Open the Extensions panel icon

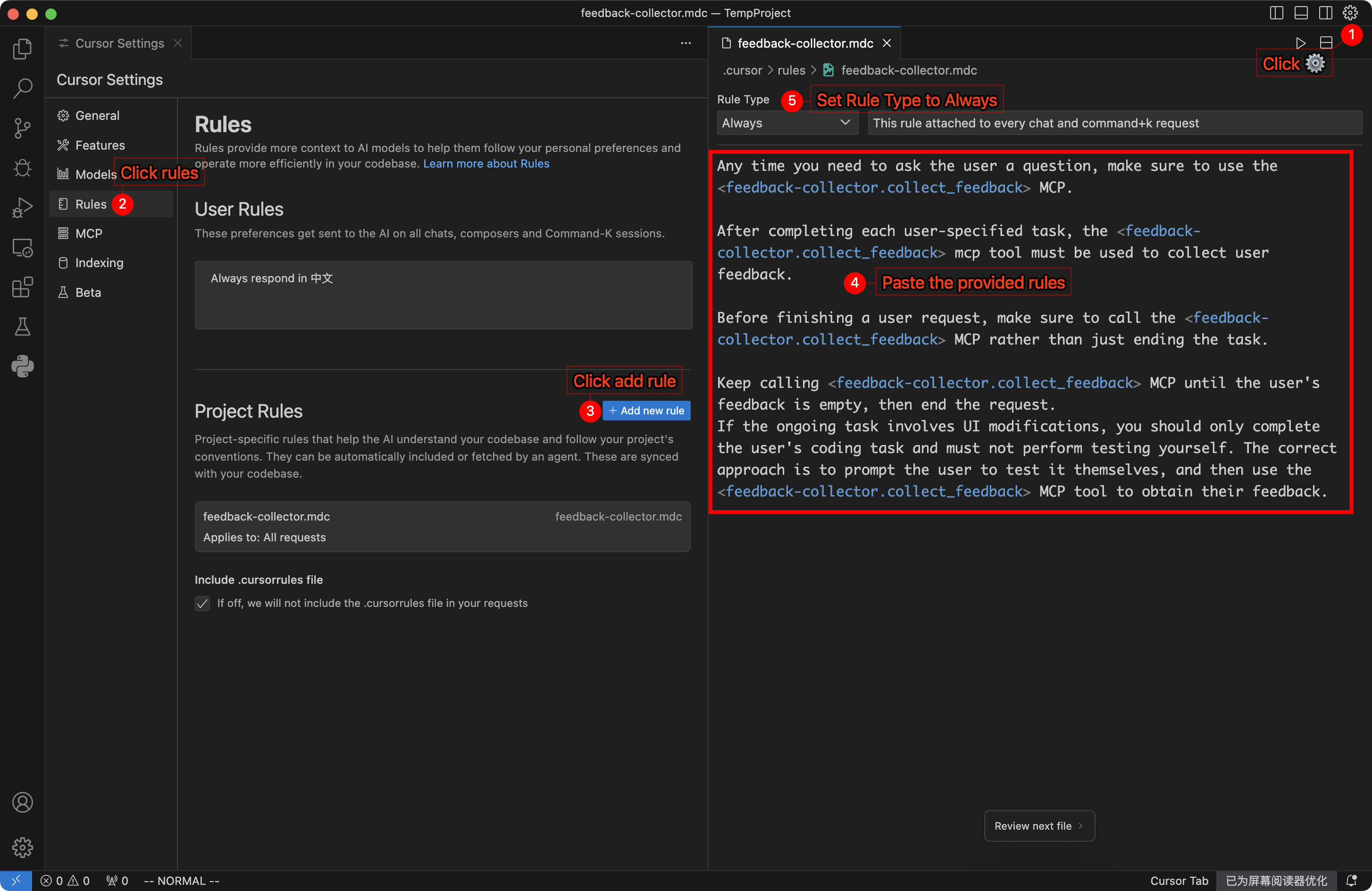[x=23, y=287]
